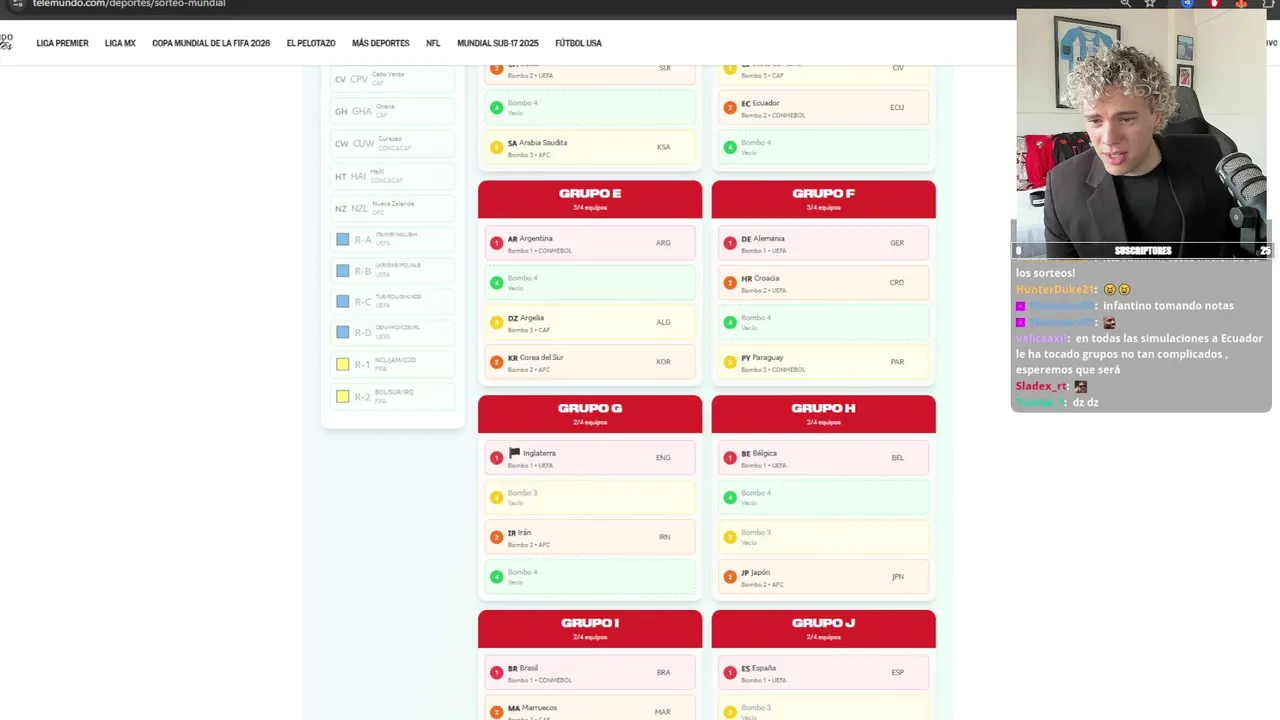Click the 'infantino tomando notas' chat message

(1168, 306)
